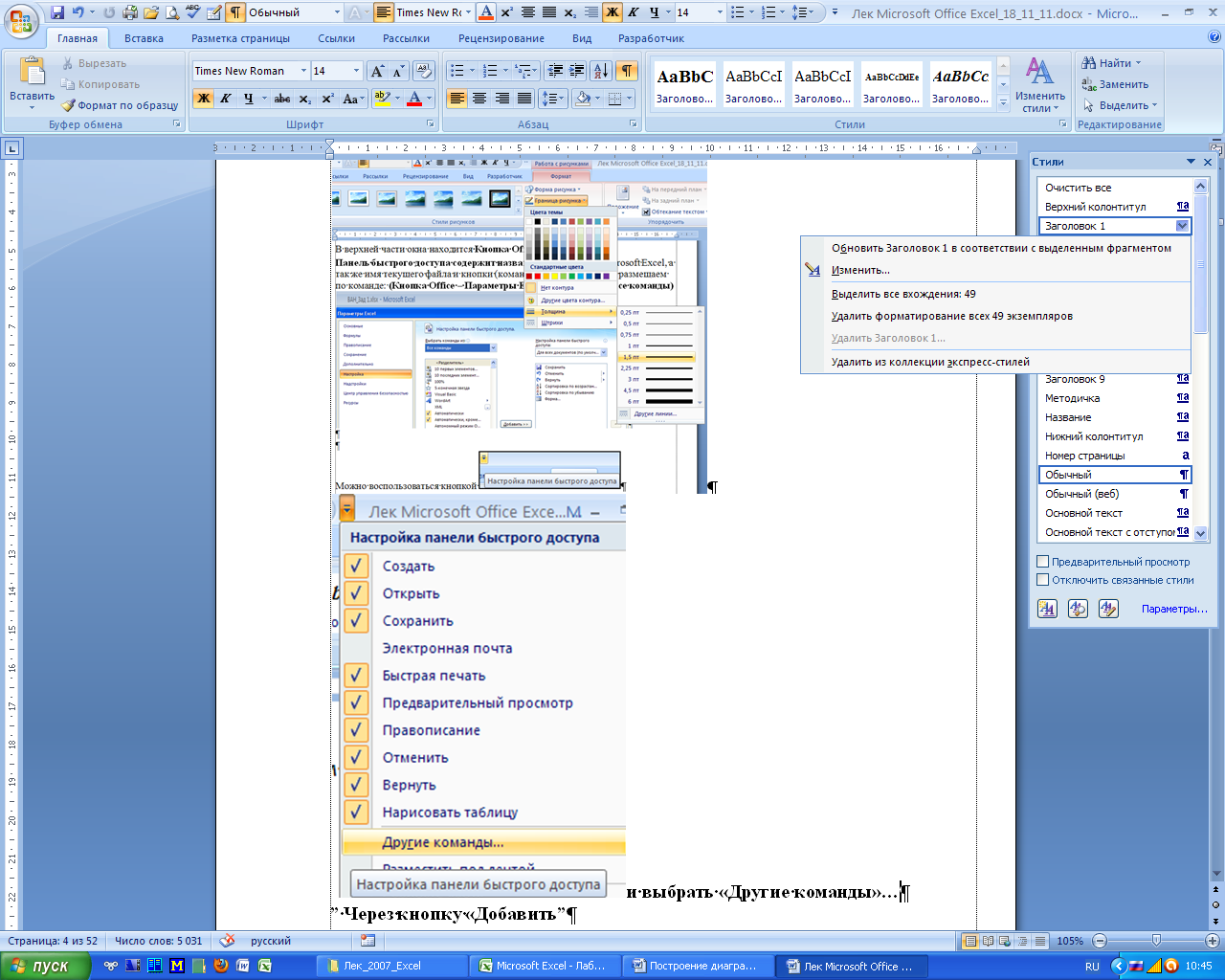Click Очистить все in Styles pane

pyautogui.click(x=1114, y=188)
